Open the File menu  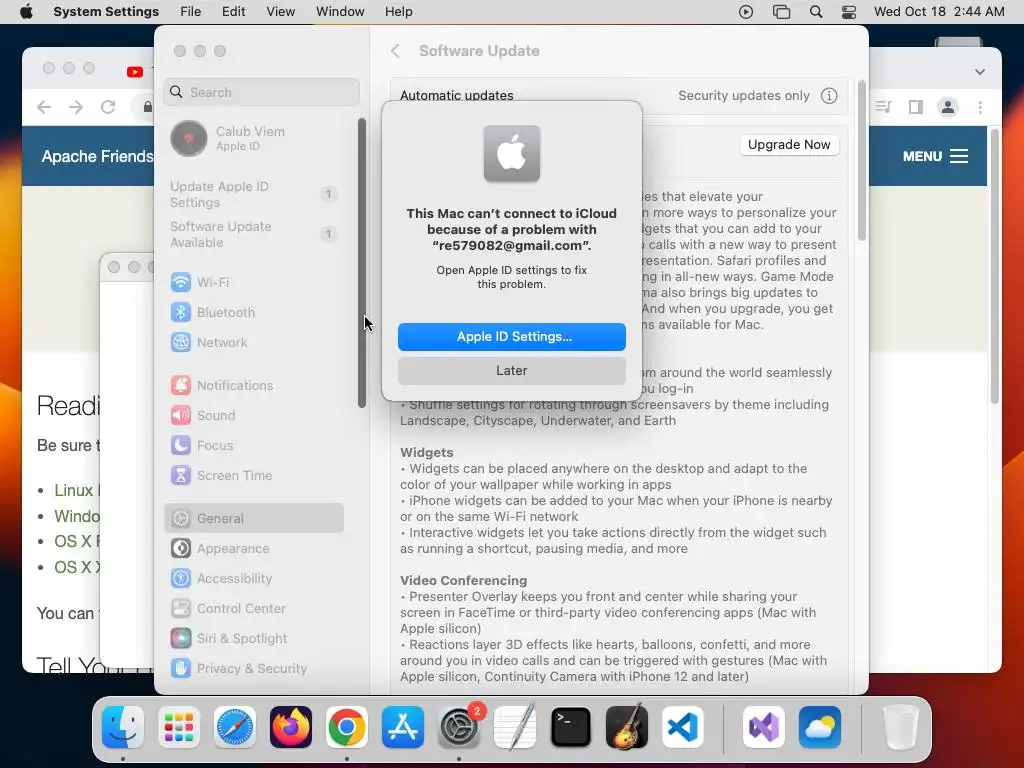click(x=191, y=12)
